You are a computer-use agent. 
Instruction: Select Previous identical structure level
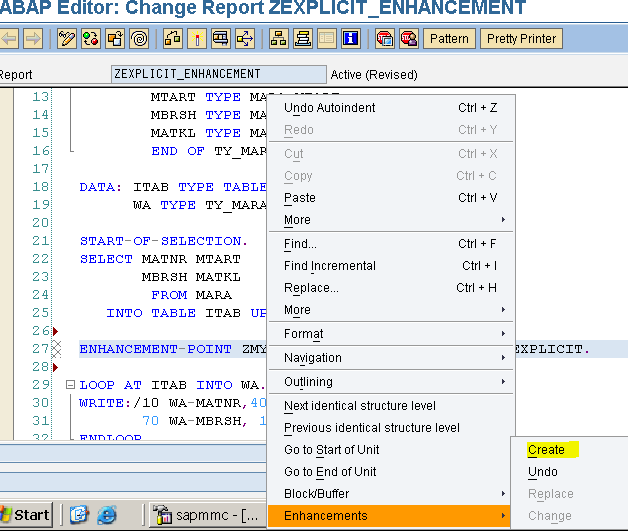click(391, 428)
